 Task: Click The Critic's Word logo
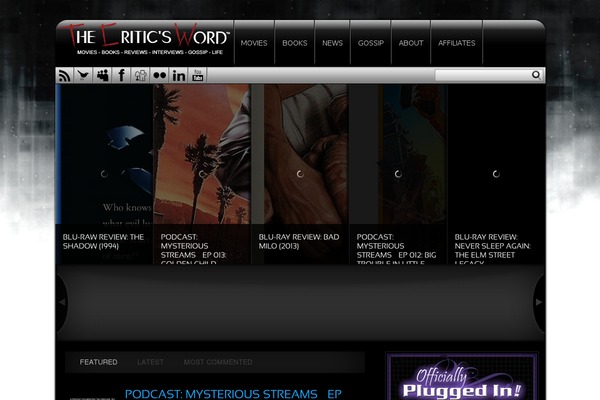pyautogui.click(x=147, y=39)
